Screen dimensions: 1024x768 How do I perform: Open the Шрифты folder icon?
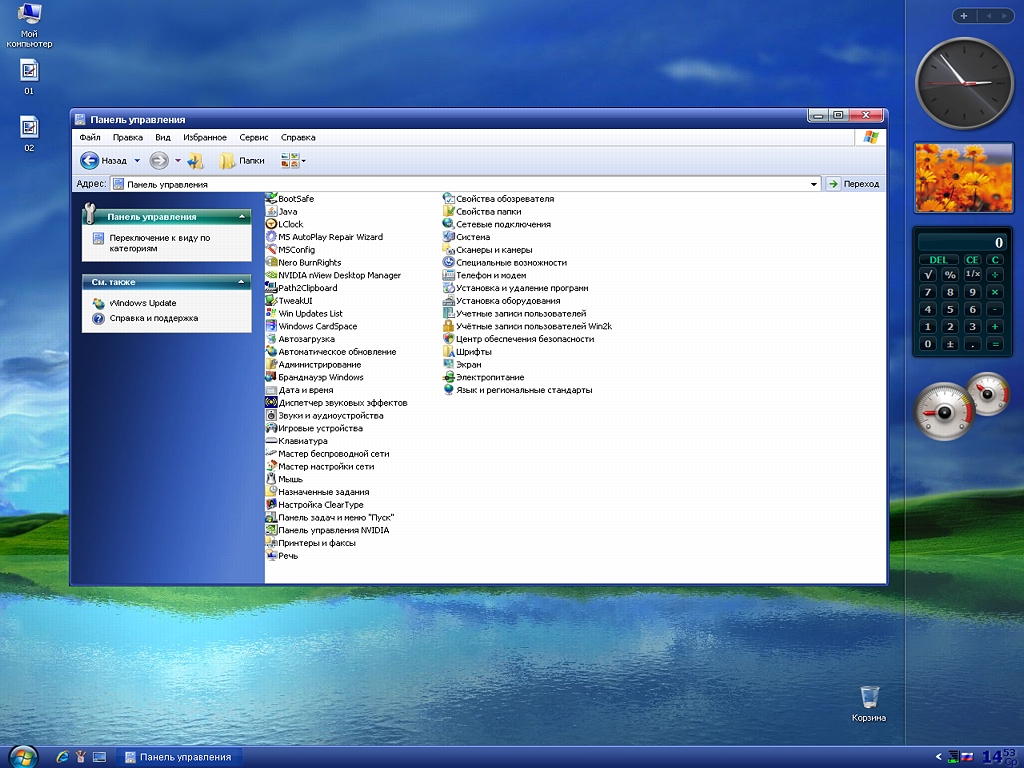click(449, 351)
